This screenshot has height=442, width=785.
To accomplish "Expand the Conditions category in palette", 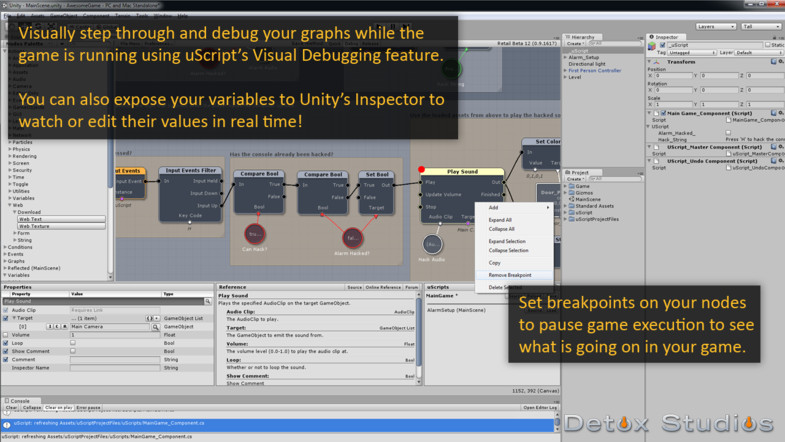I will (x=5, y=247).
